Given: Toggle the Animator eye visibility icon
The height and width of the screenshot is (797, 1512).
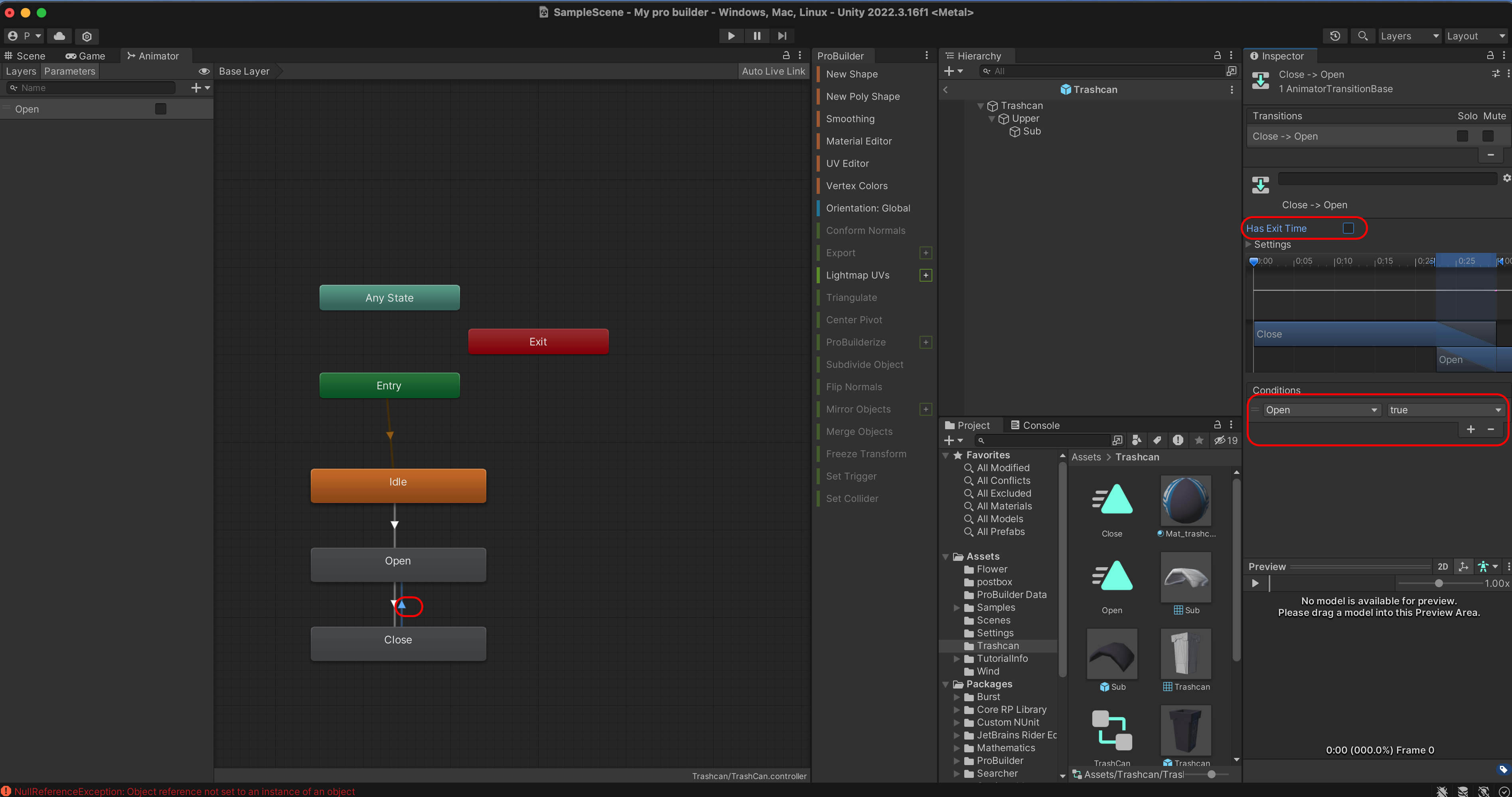Looking at the screenshot, I should point(204,71).
